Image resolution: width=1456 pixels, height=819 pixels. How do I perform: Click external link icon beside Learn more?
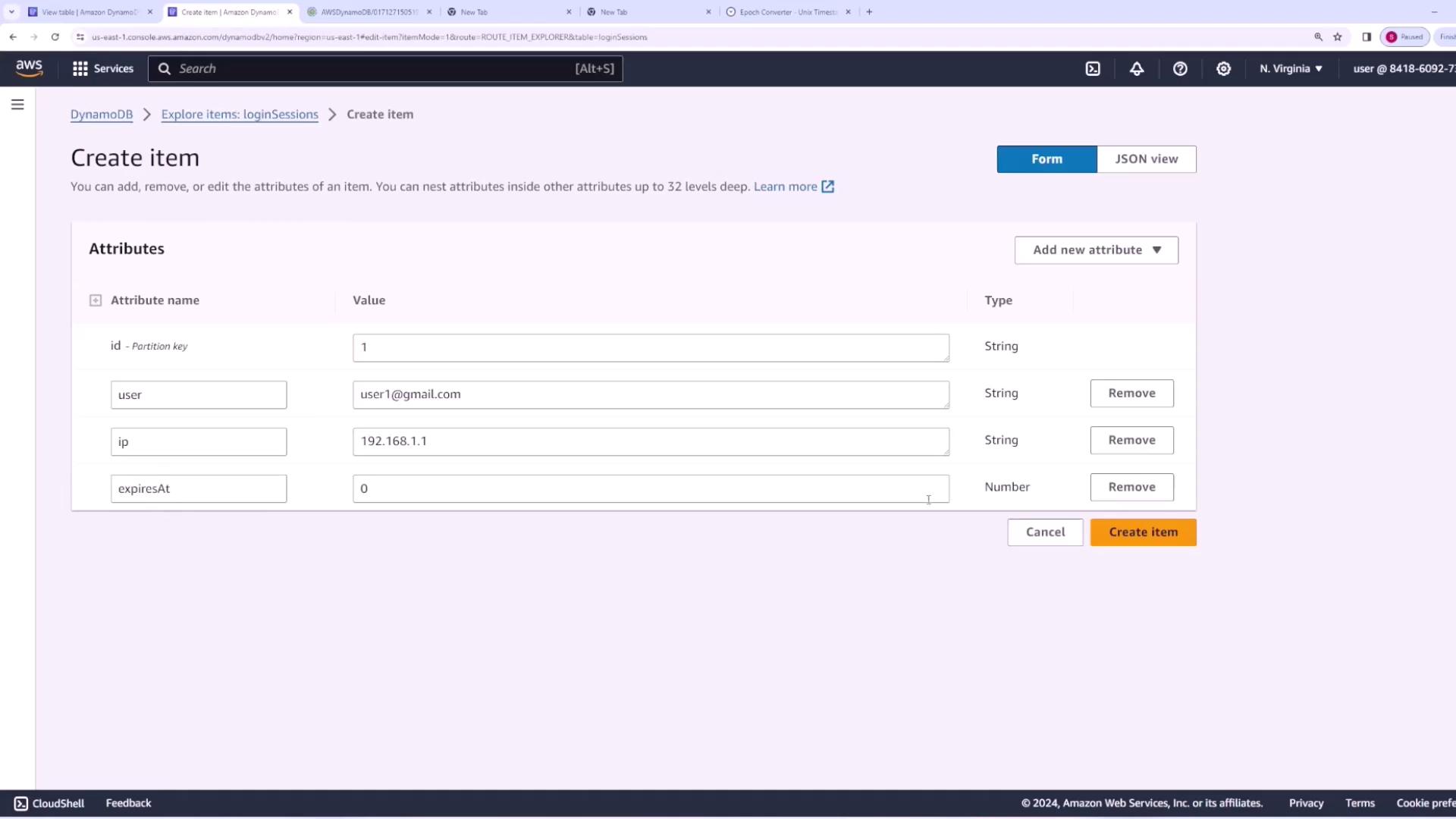coord(827,187)
